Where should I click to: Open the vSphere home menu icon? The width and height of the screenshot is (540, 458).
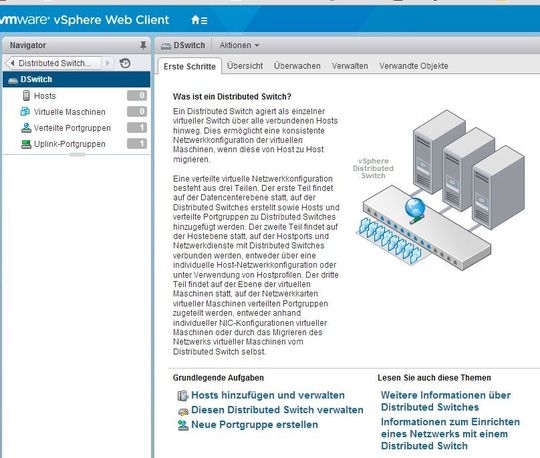199,20
